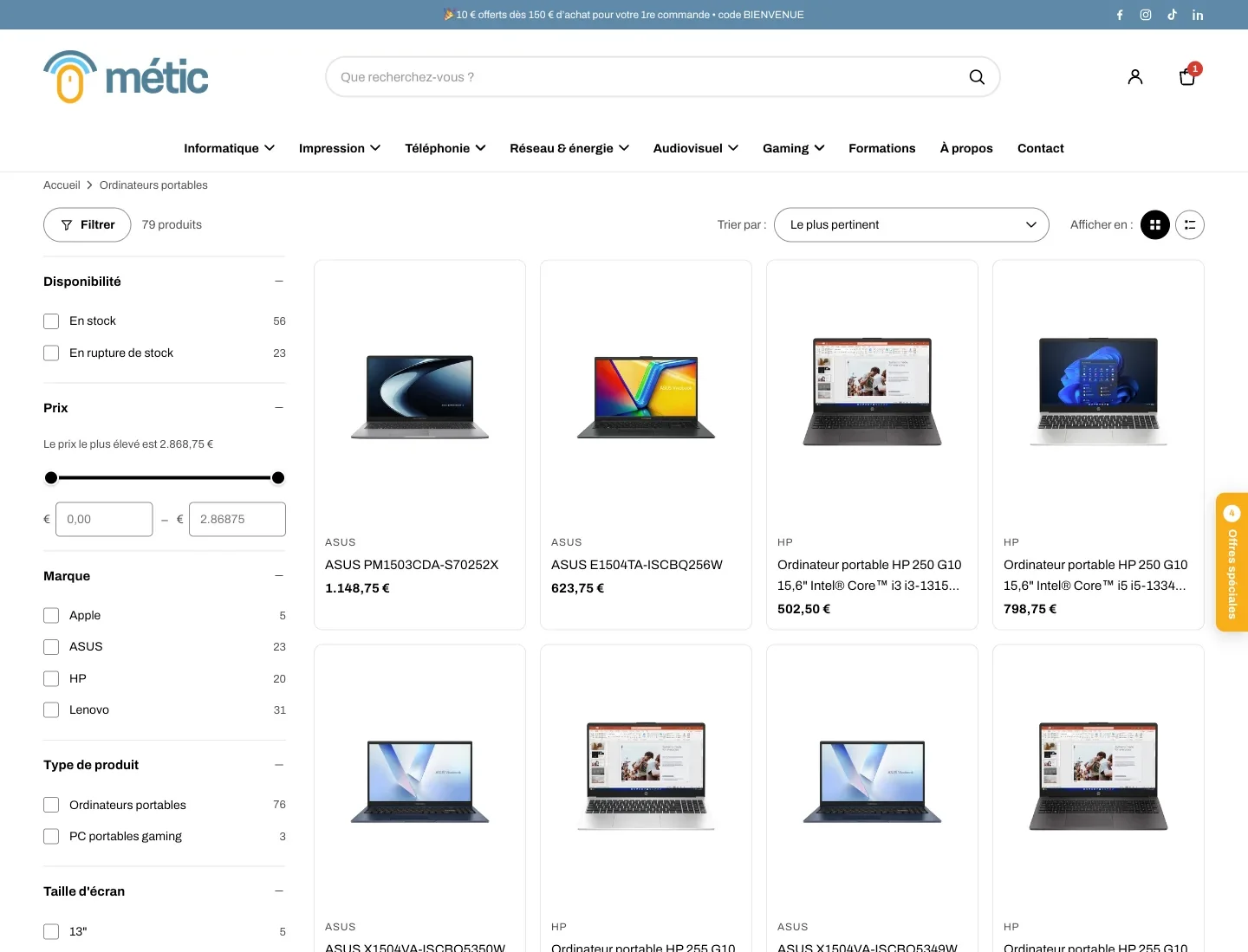Open the Offres spéciales side tab
Image resolution: width=1248 pixels, height=952 pixels.
pos(1232,562)
